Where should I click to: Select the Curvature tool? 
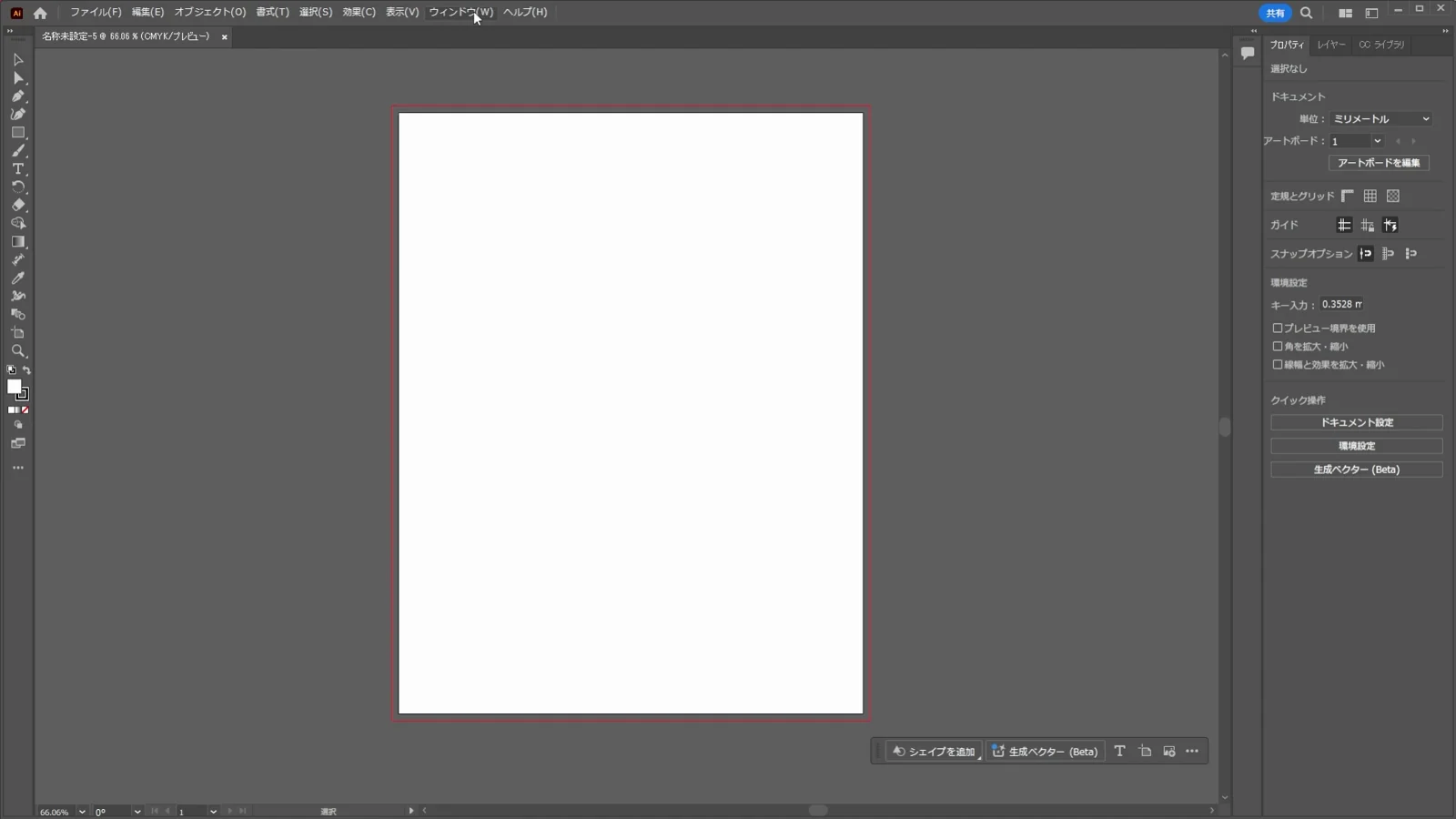coord(17,114)
